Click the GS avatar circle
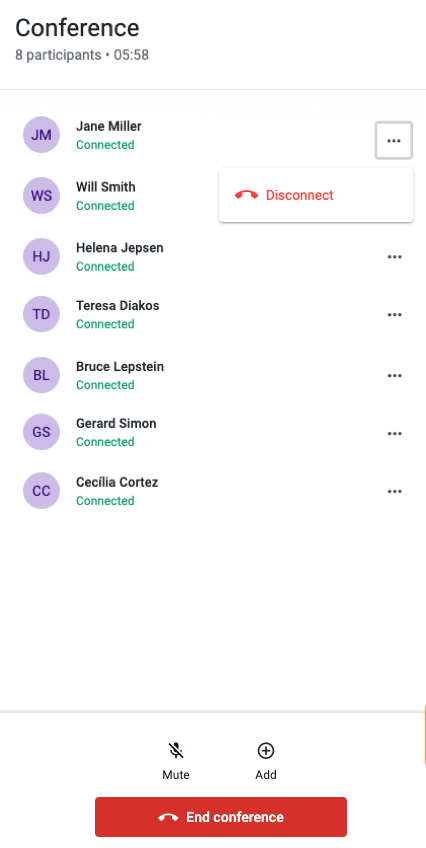This screenshot has height=848, width=426. (x=41, y=432)
